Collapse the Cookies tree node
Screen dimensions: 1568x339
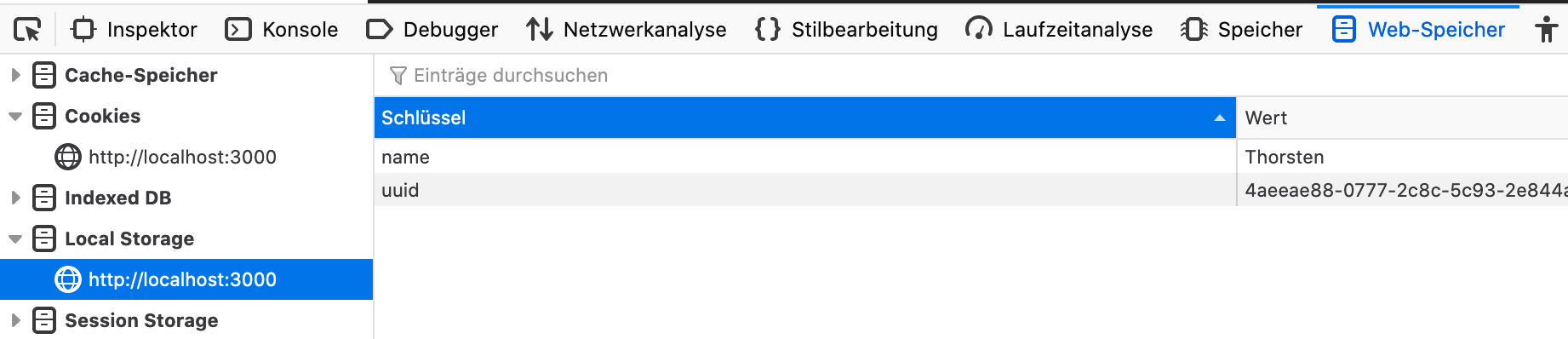[x=15, y=116]
